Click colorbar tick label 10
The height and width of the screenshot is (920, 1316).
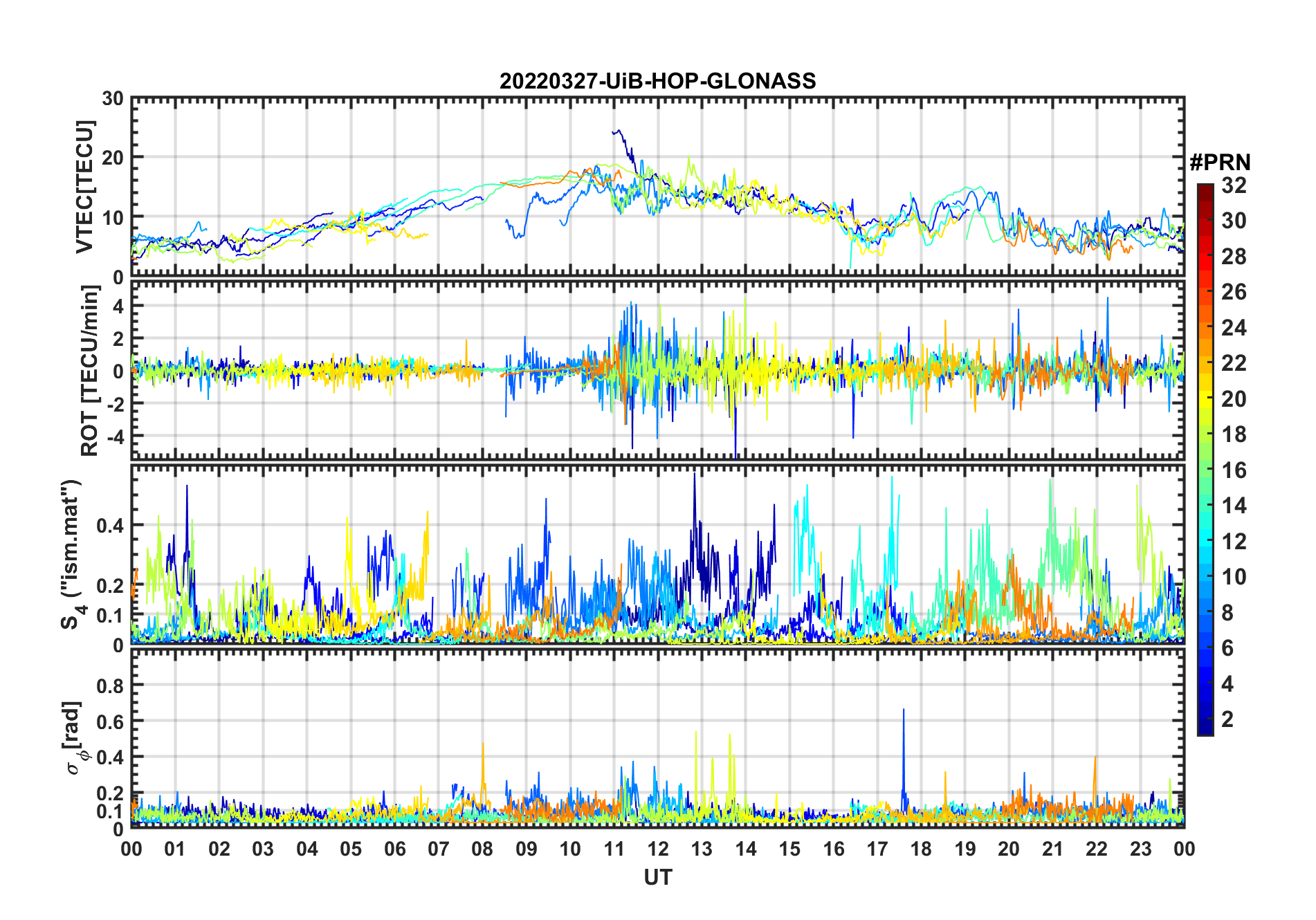[1234, 577]
